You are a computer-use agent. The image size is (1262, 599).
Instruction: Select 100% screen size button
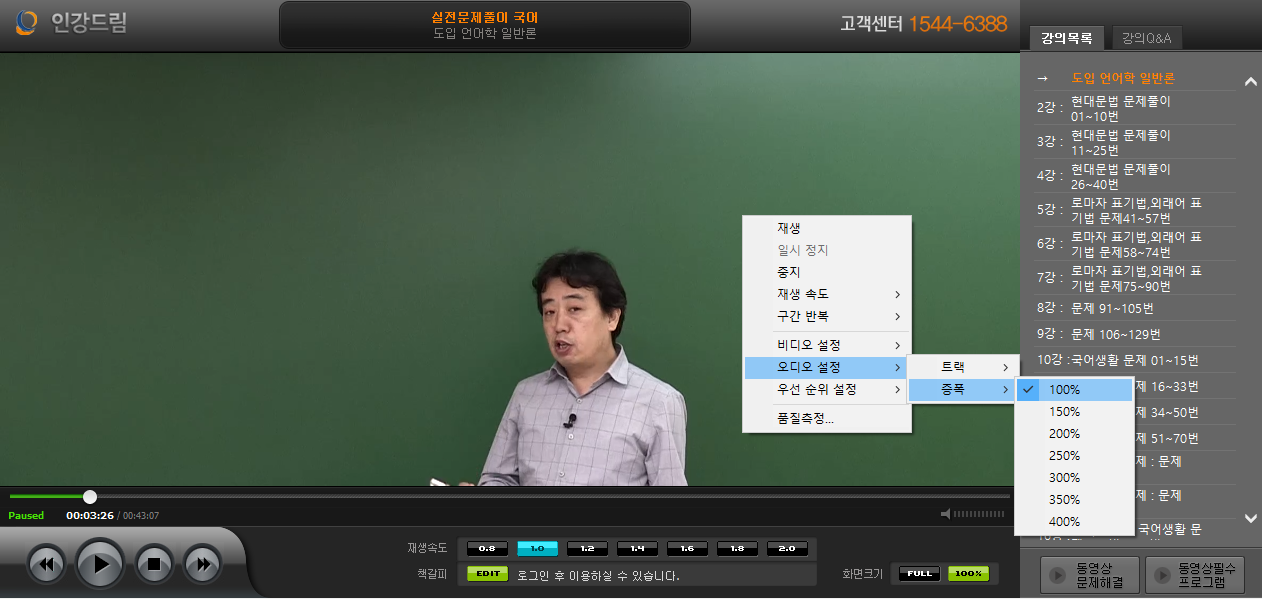click(968, 574)
